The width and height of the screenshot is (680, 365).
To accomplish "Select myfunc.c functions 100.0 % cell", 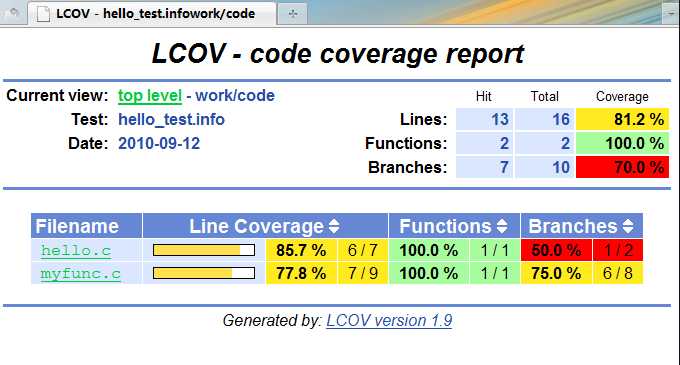I will [428, 273].
